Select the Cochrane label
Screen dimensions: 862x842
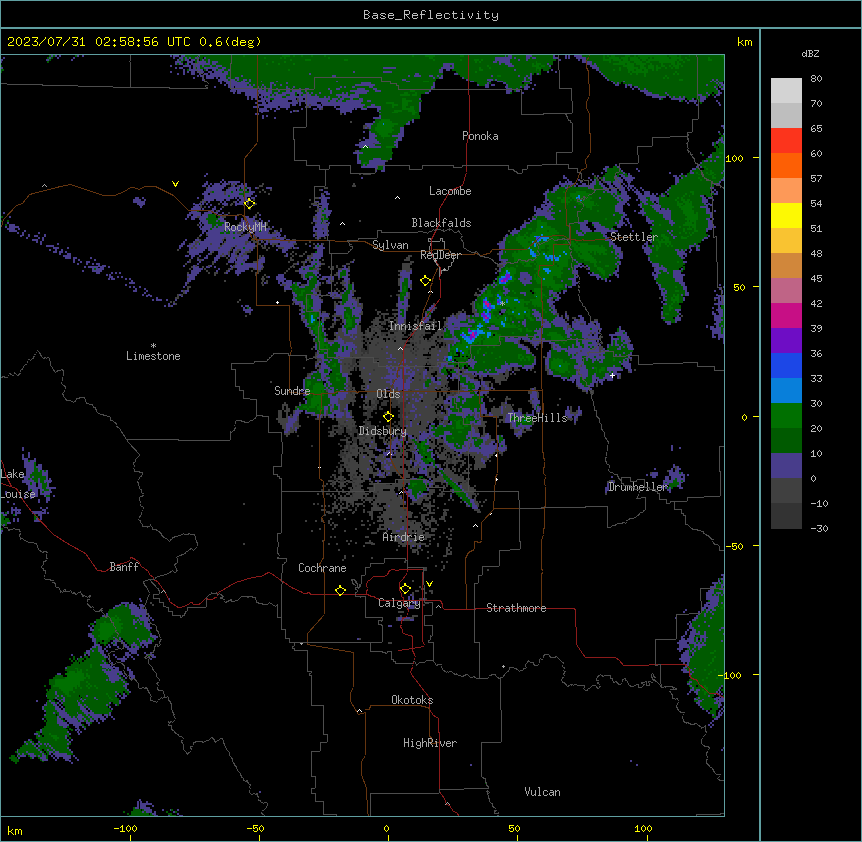click(322, 568)
